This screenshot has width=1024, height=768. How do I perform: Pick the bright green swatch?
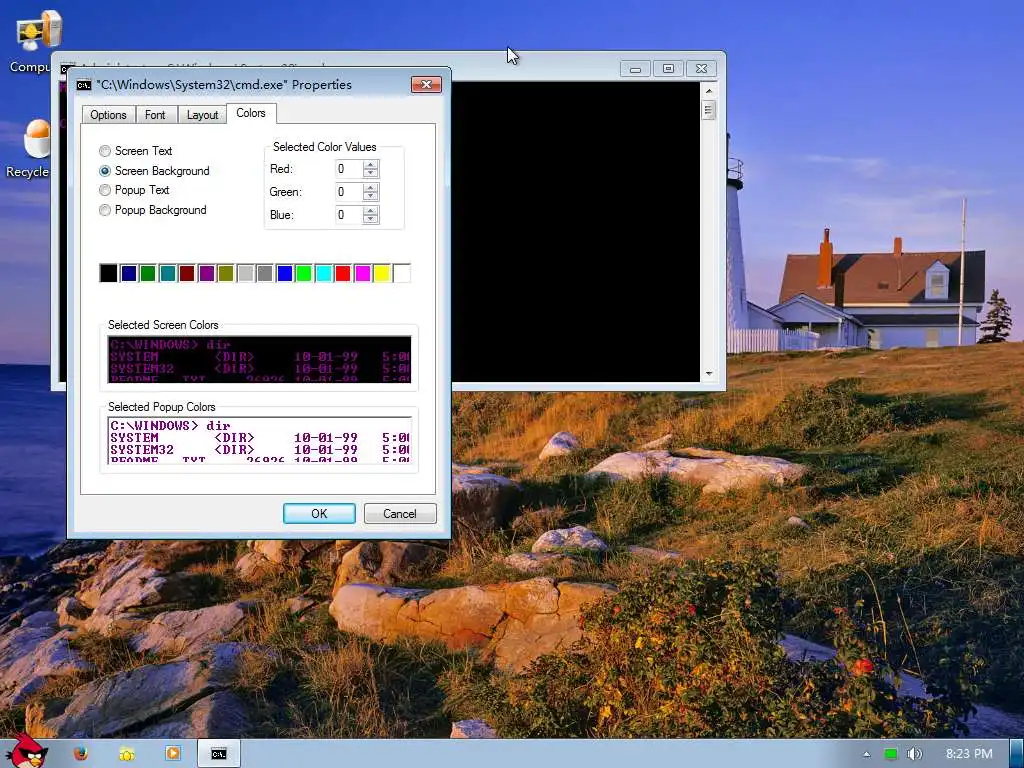click(304, 273)
